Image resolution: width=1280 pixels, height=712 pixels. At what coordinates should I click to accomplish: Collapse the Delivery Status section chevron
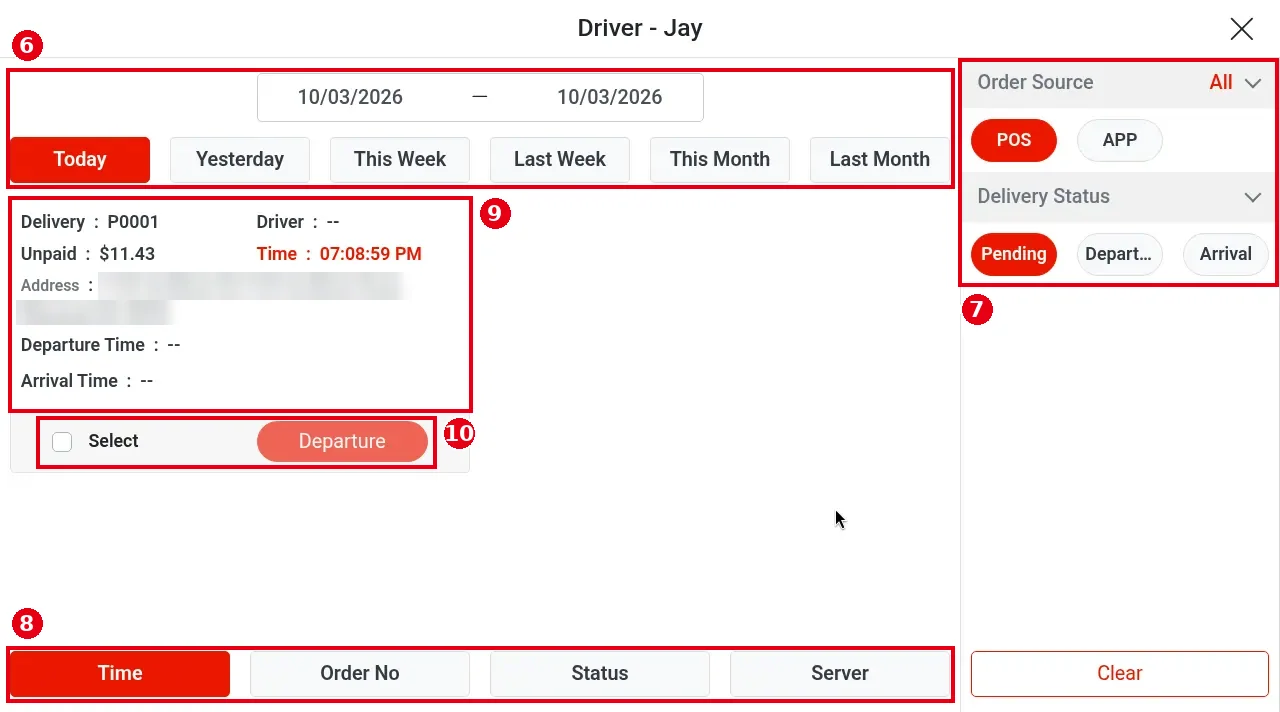click(x=1253, y=197)
